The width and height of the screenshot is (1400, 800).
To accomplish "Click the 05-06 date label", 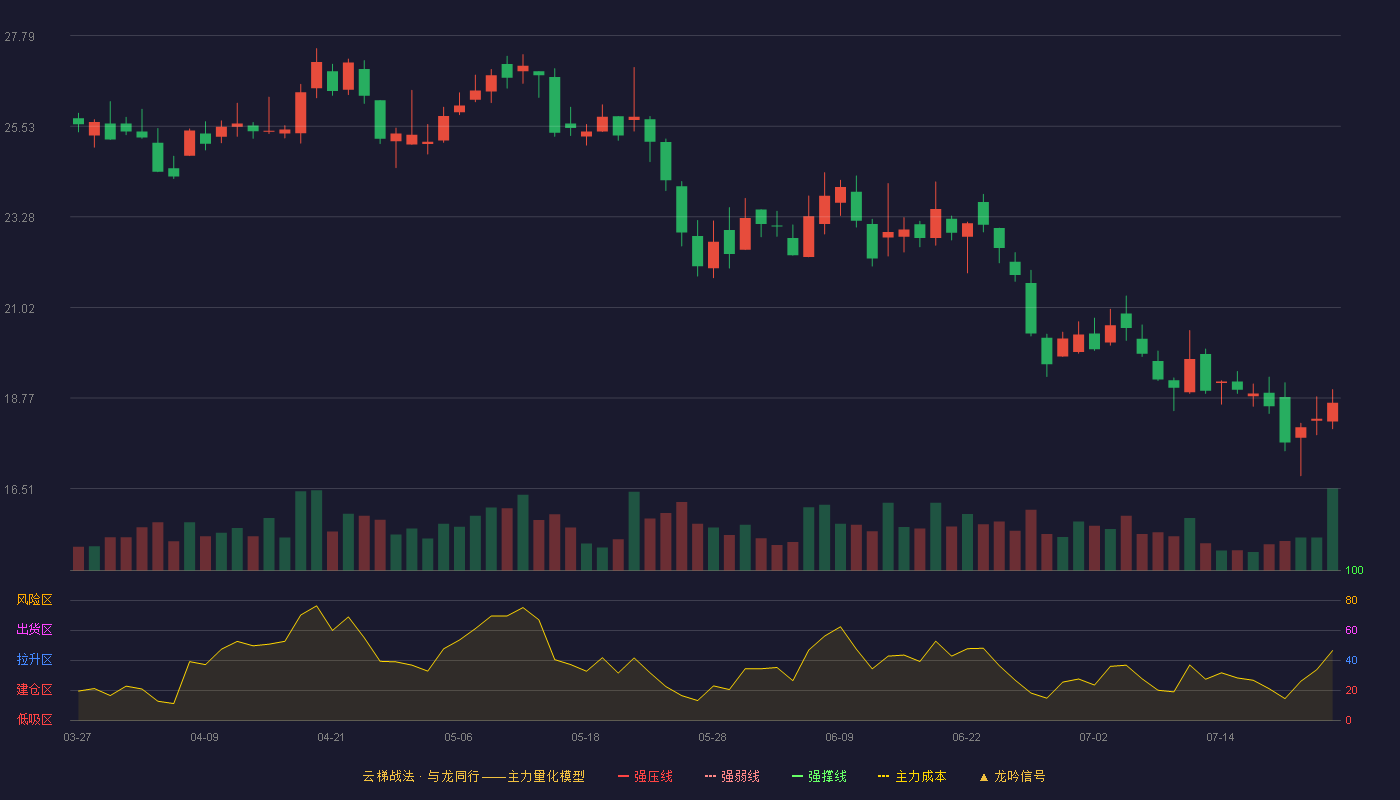I will point(458,737).
